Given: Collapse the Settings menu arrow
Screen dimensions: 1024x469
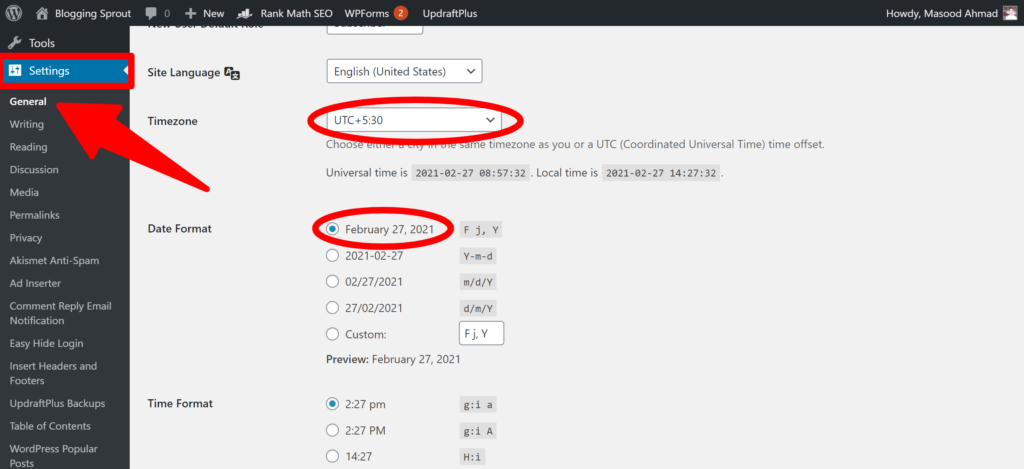Looking at the screenshot, I should (x=125, y=71).
